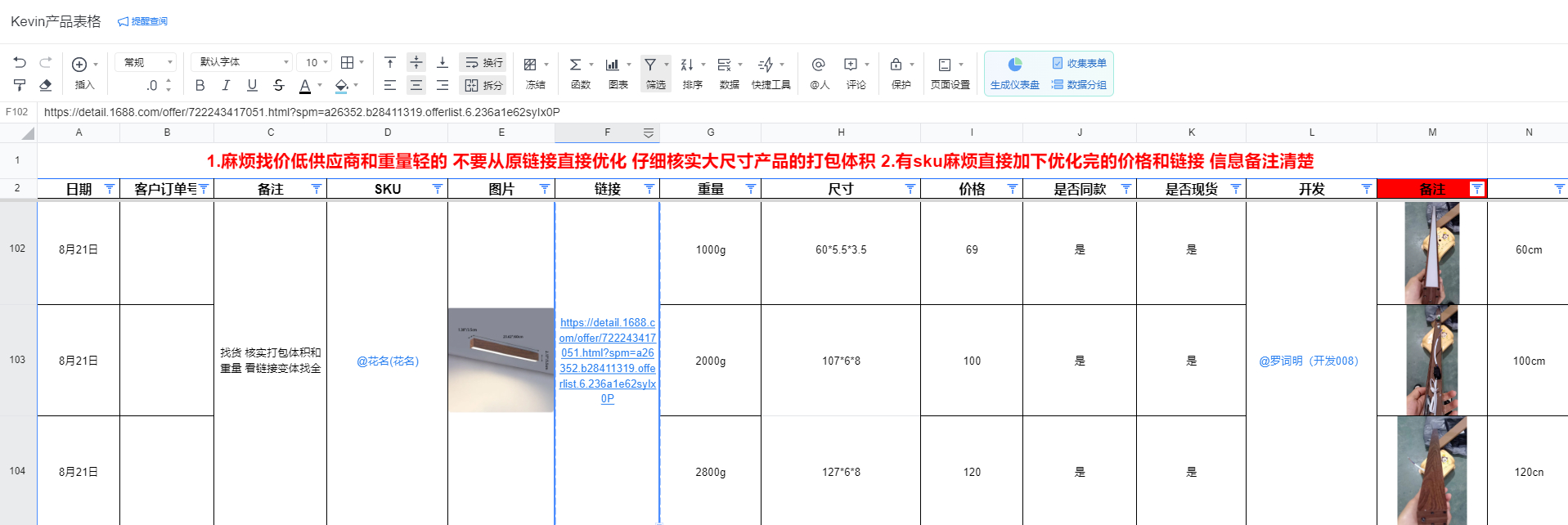Select the format painter tool

tap(20, 85)
